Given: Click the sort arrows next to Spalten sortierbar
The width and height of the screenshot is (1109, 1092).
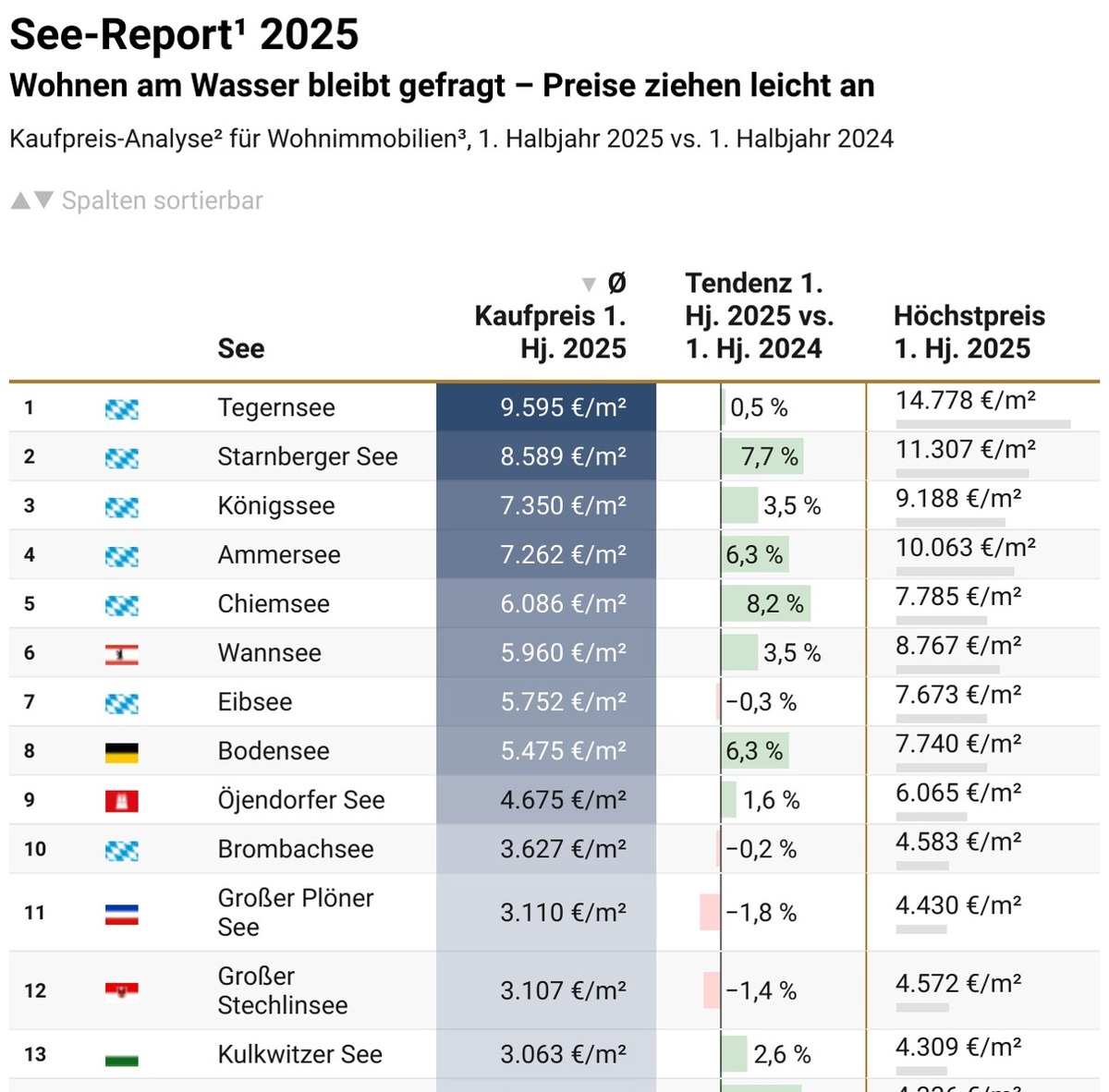Looking at the screenshot, I should coord(31,200).
